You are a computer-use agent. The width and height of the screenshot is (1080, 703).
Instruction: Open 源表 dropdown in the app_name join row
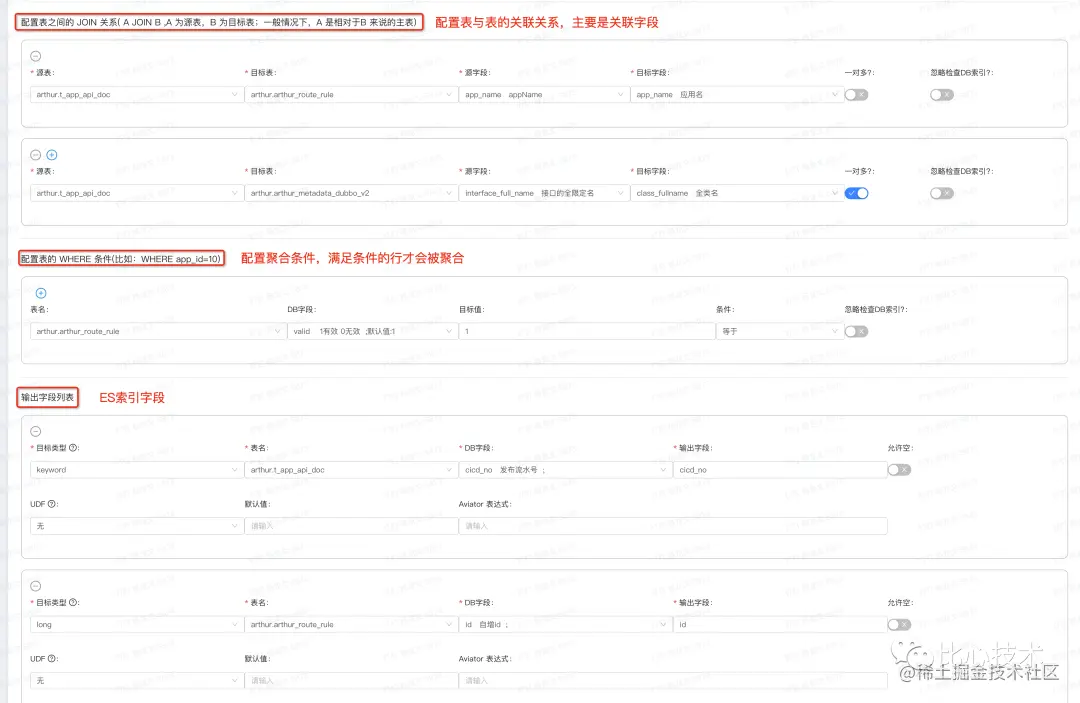pos(136,95)
